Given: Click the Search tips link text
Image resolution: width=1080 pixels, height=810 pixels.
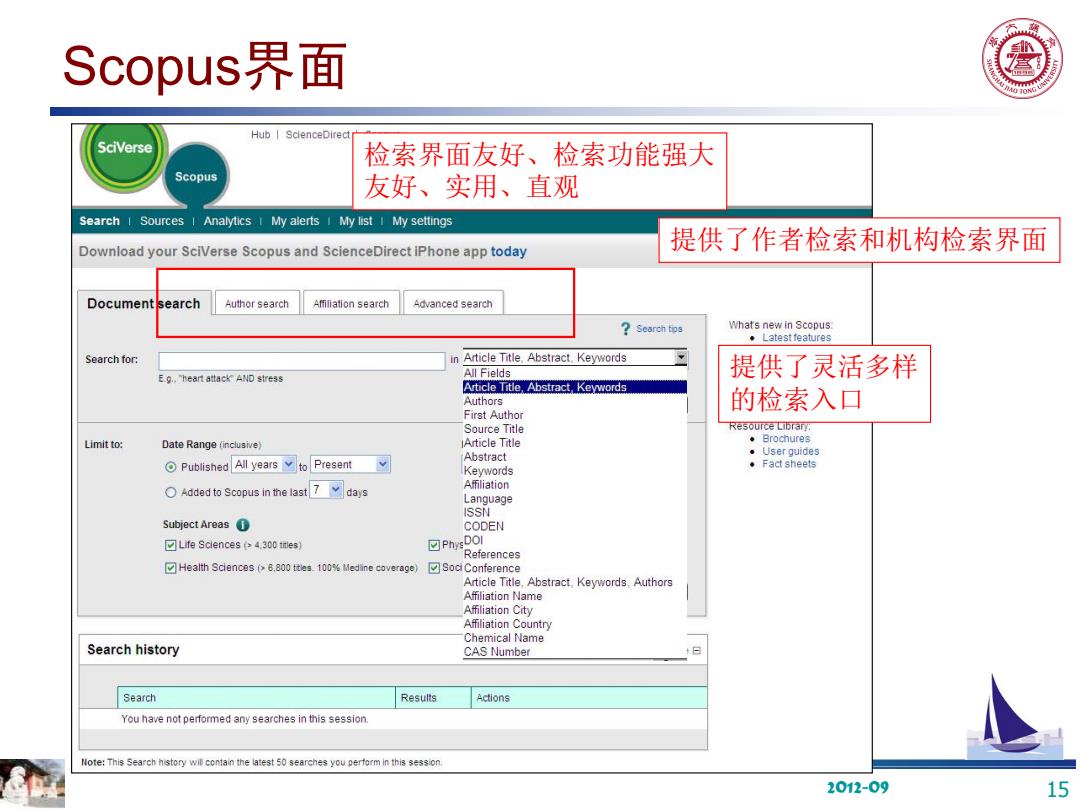Looking at the screenshot, I should (659, 329).
